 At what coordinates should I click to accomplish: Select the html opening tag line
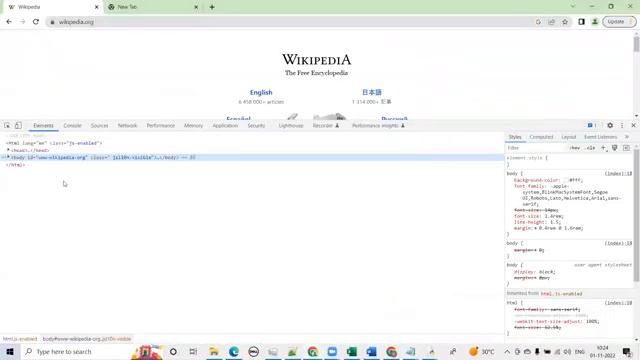[54, 143]
